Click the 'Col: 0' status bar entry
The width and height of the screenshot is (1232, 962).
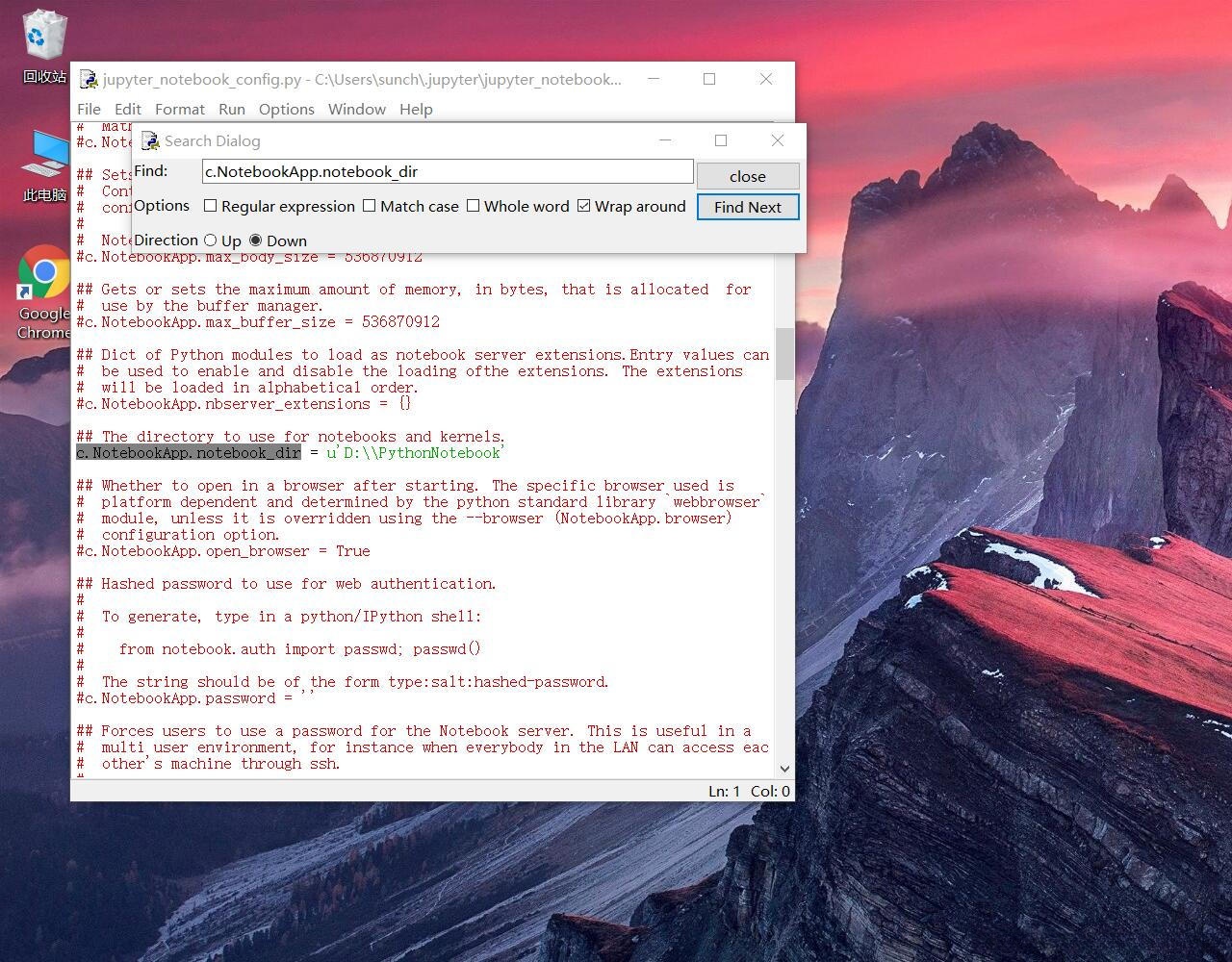tap(770, 791)
